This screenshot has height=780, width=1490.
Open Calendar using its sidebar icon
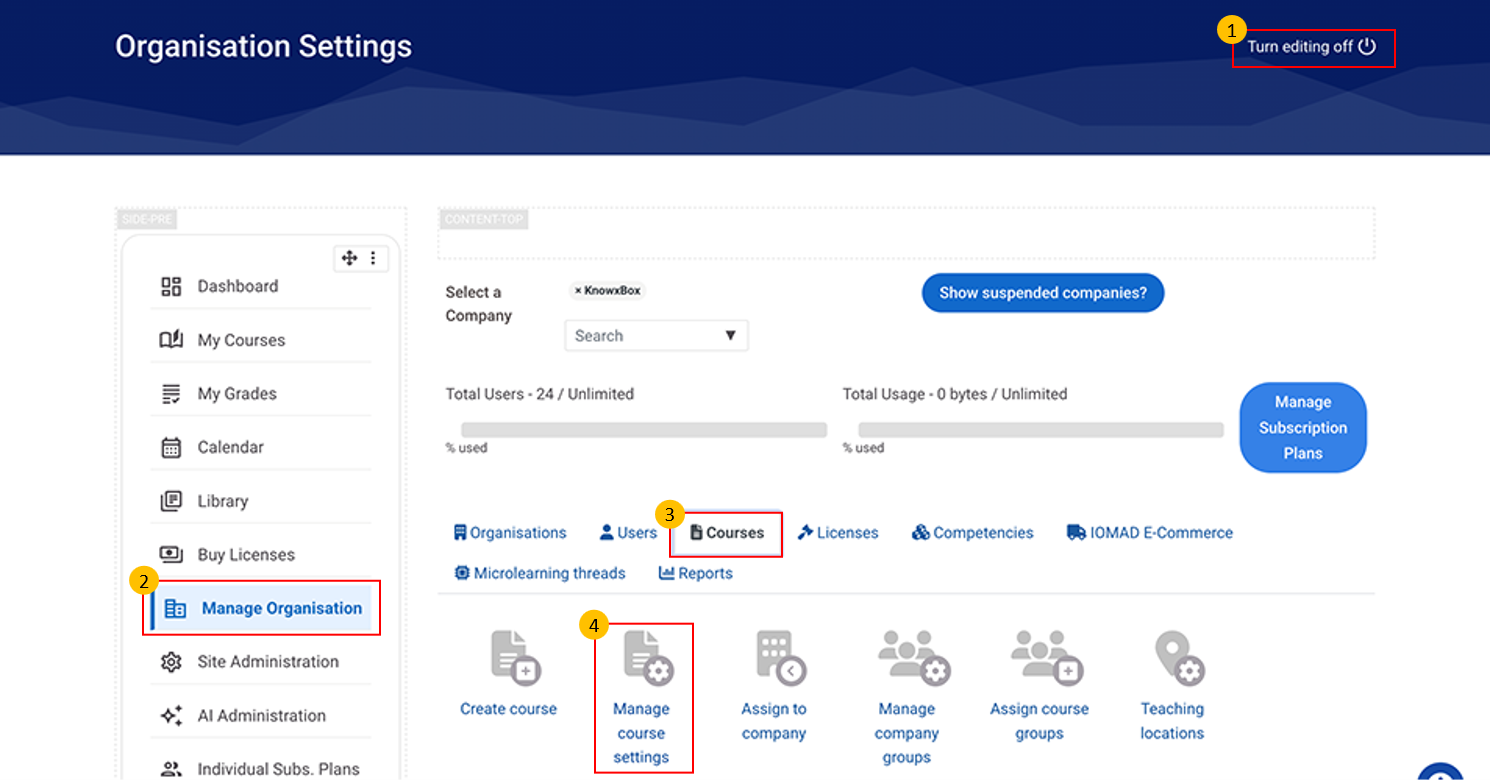pyautogui.click(x=171, y=447)
